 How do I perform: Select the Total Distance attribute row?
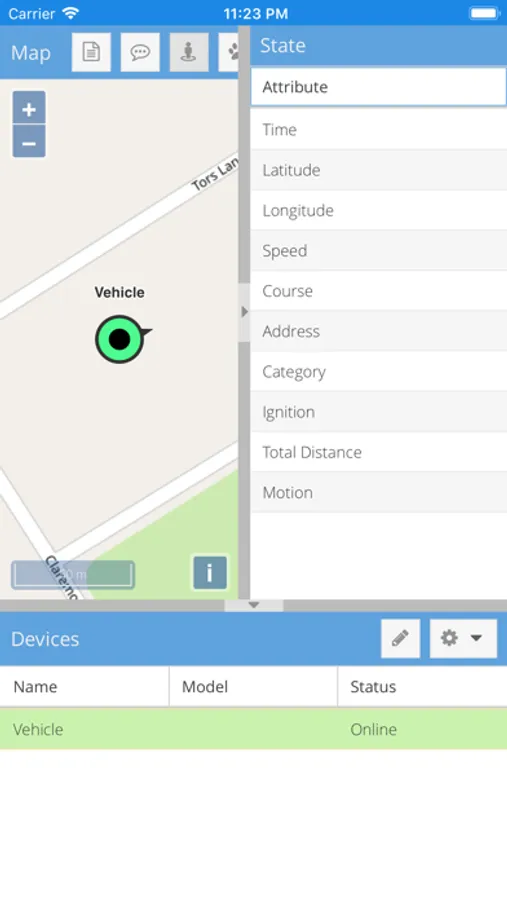click(378, 452)
